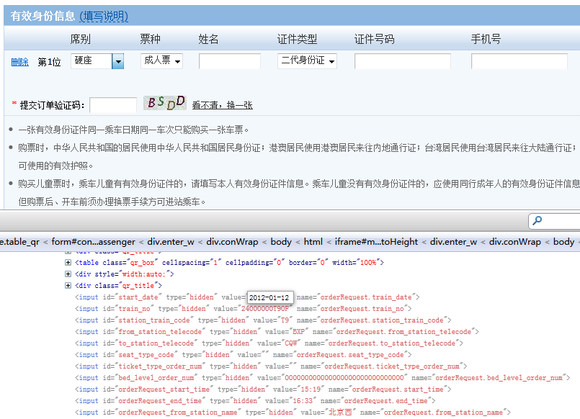Click the BSDD captcha image
Image resolution: width=580 pixels, height=419 pixels.
pos(165,103)
